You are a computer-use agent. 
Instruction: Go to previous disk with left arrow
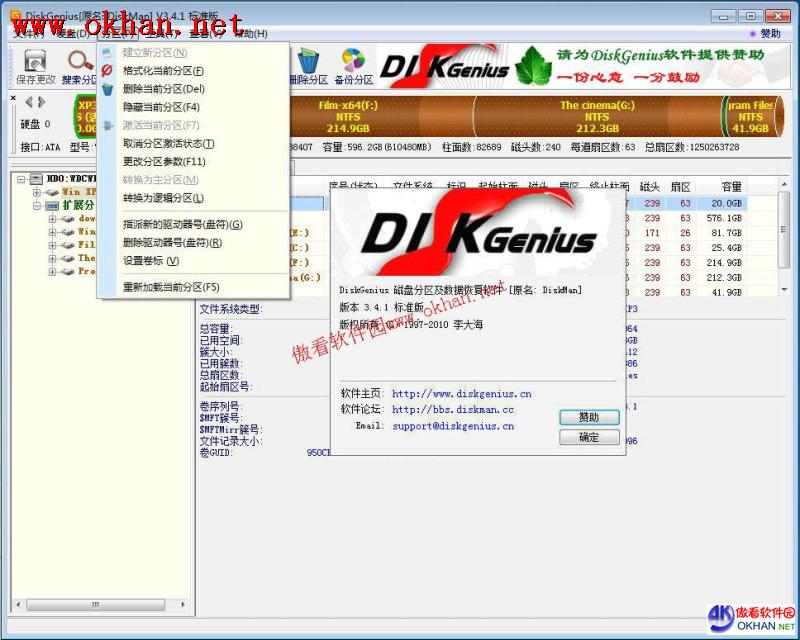(x=29, y=102)
